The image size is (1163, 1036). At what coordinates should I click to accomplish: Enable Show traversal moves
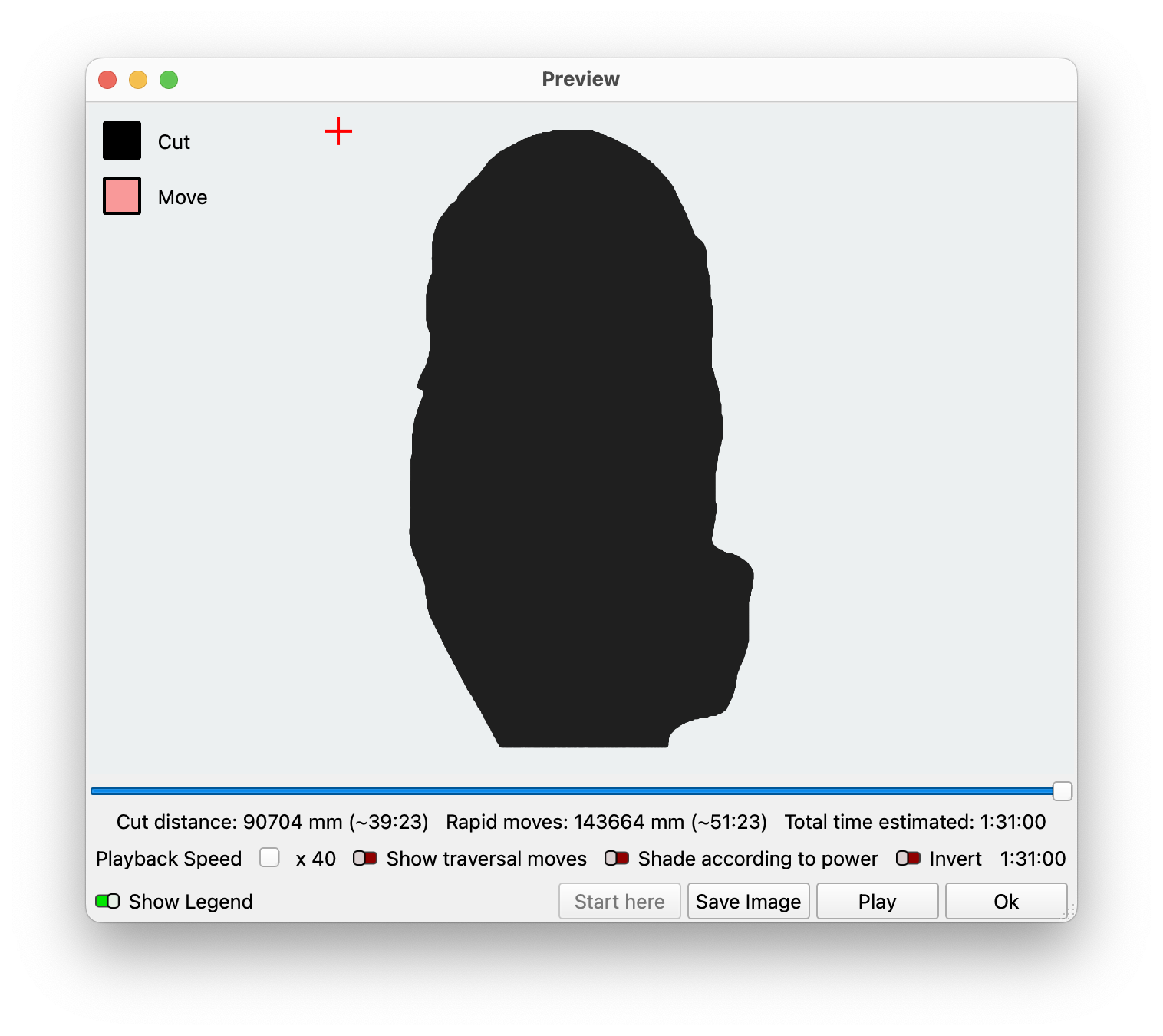365,858
